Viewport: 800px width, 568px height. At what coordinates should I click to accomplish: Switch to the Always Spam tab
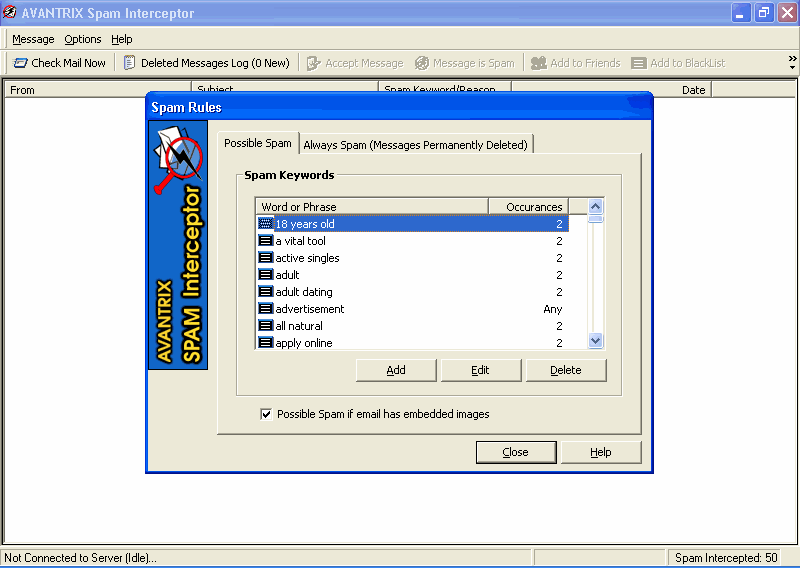click(x=415, y=145)
